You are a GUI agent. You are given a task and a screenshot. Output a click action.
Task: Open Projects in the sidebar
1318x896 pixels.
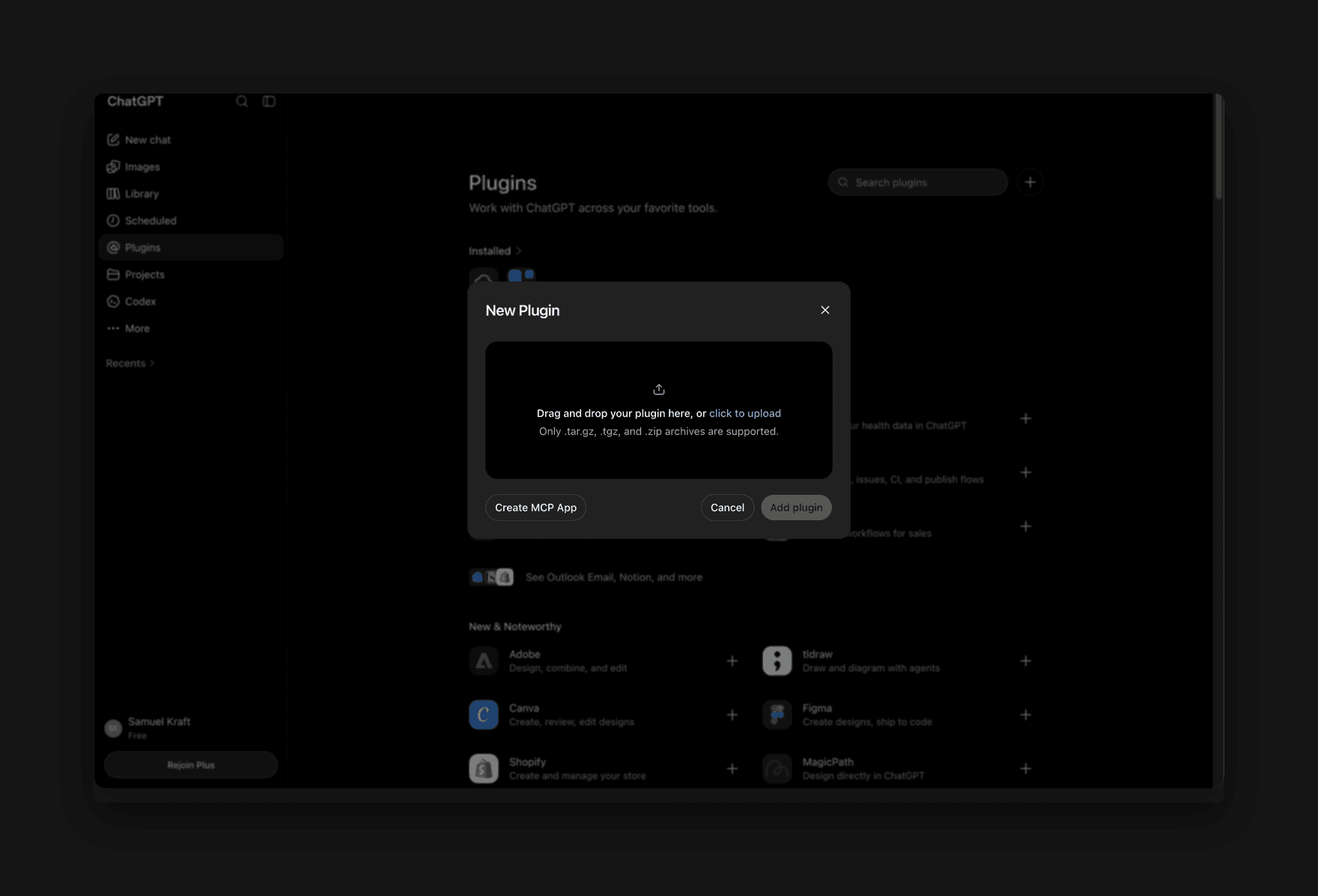click(x=191, y=275)
